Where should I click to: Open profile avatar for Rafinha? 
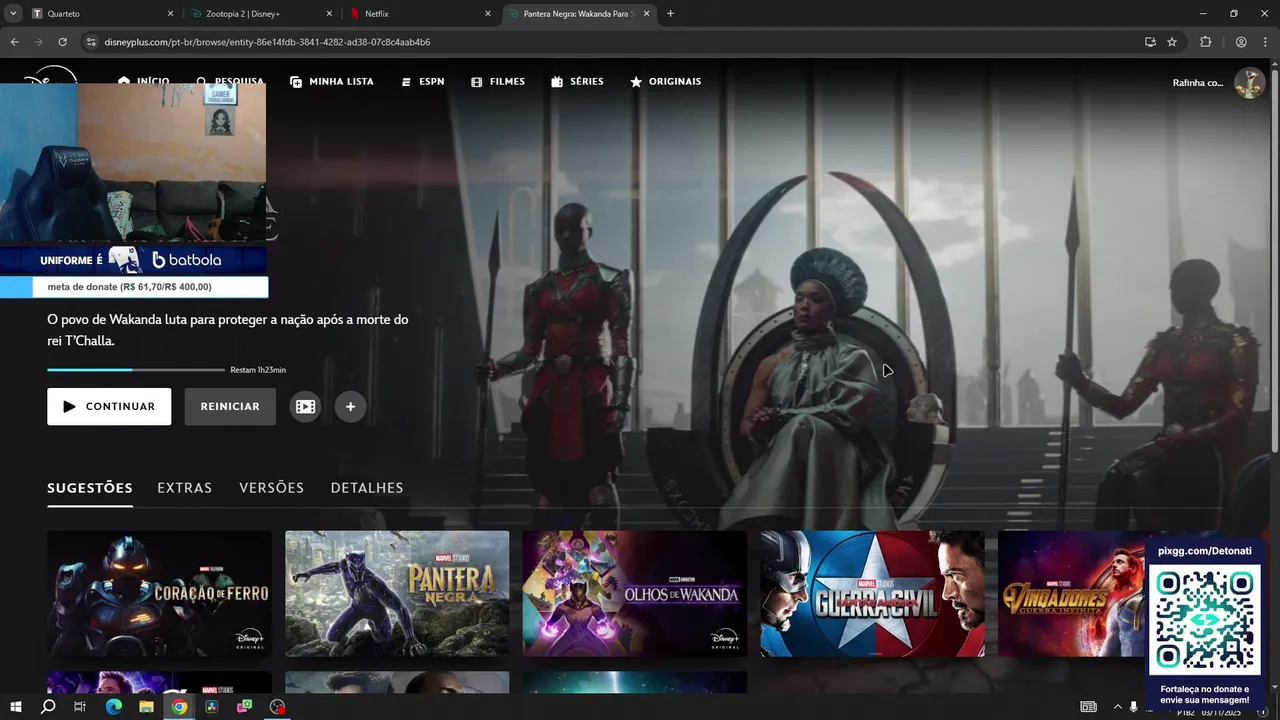(x=1249, y=82)
